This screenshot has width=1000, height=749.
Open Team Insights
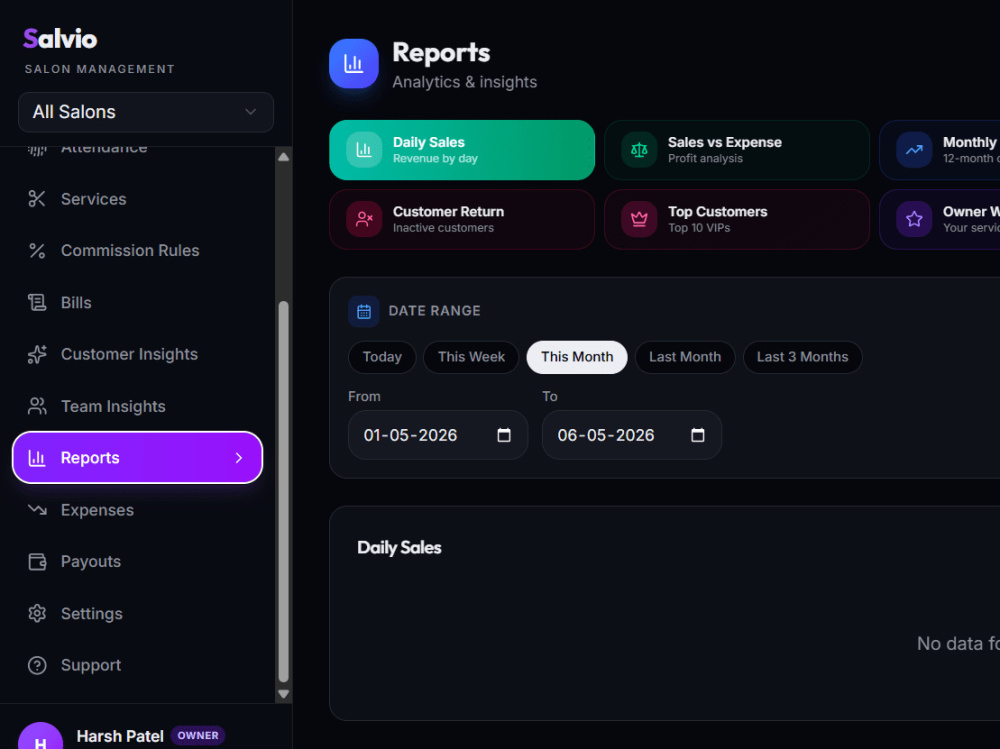114,406
